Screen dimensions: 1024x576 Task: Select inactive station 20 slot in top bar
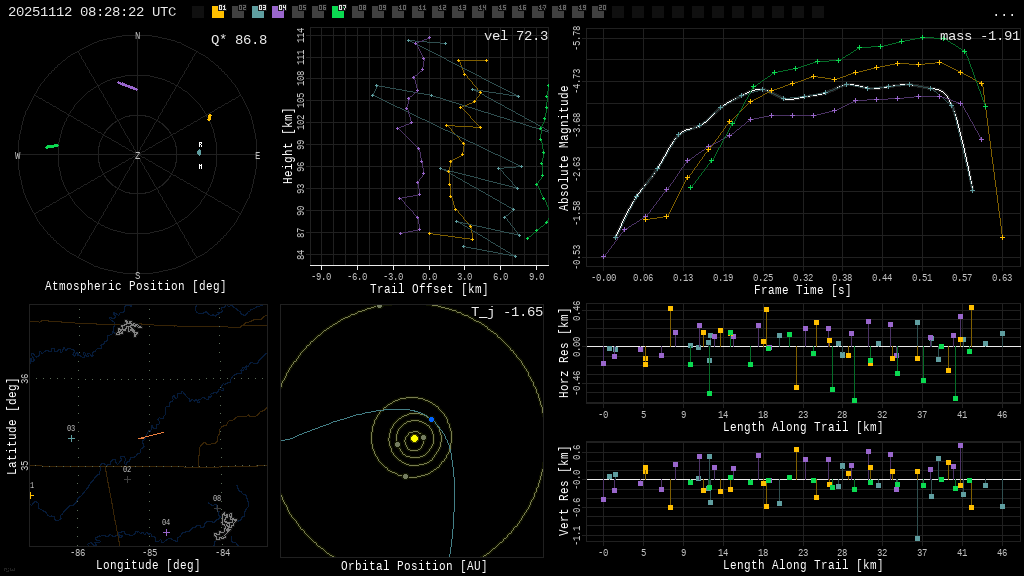(598, 12)
